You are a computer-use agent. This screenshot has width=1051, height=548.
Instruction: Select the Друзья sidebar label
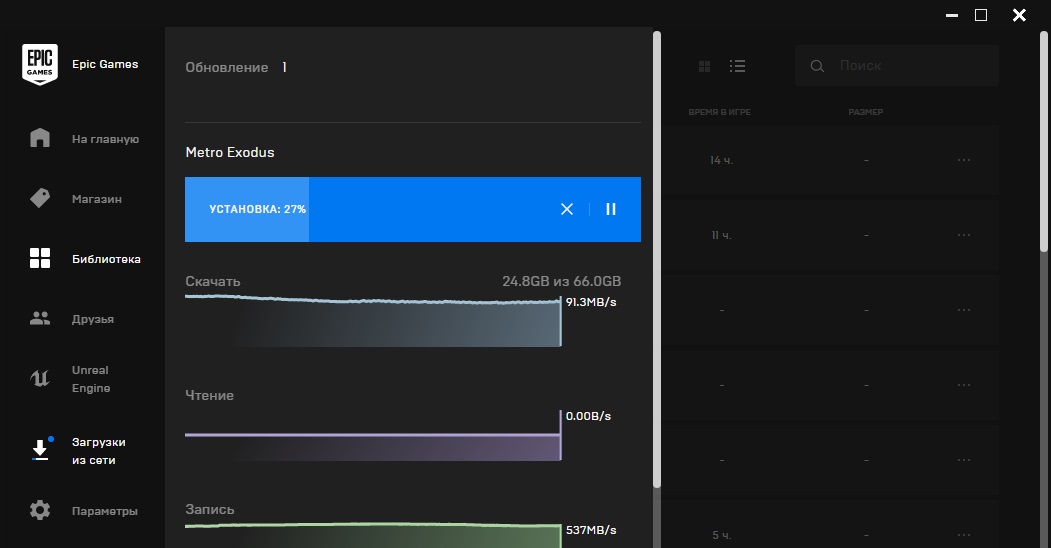(x=93, y=319)
